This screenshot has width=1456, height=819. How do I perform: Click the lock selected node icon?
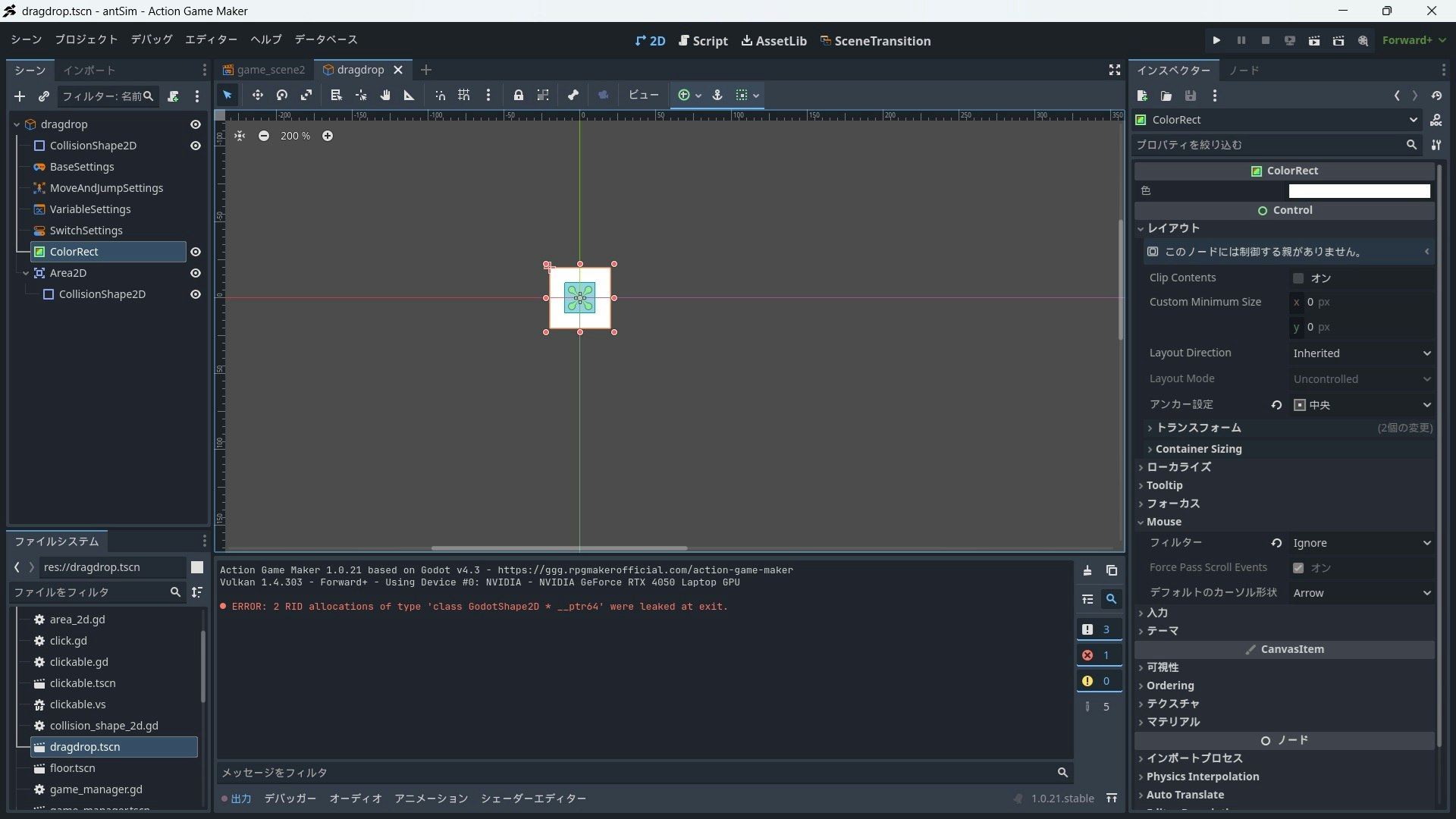pos(518,96)
